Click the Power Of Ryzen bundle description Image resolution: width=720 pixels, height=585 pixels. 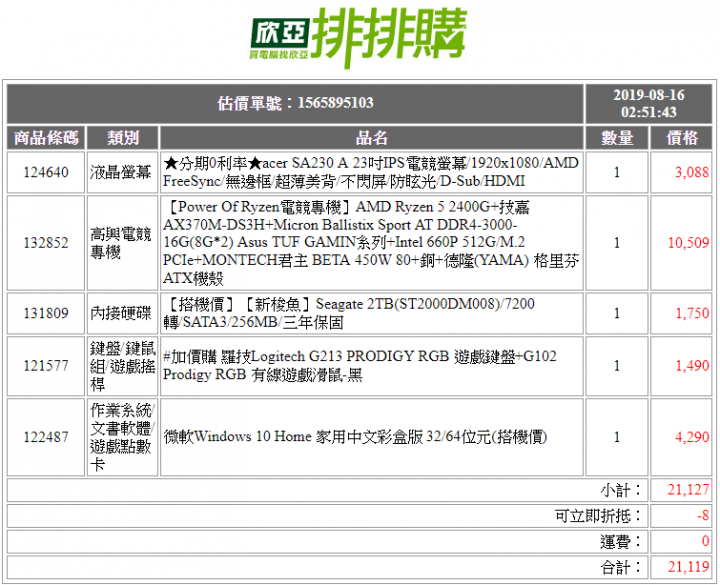tap(371, 242)
